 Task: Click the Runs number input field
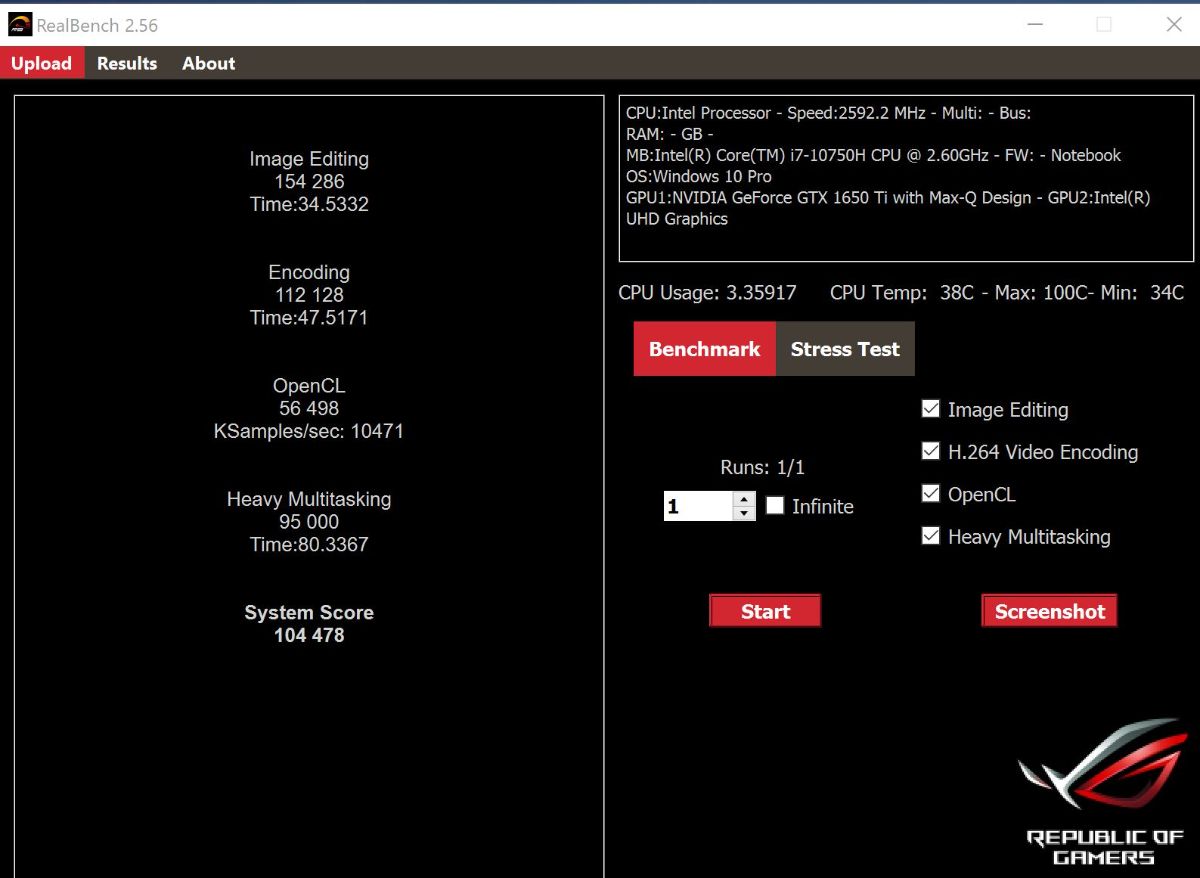(x=697, y=506)
